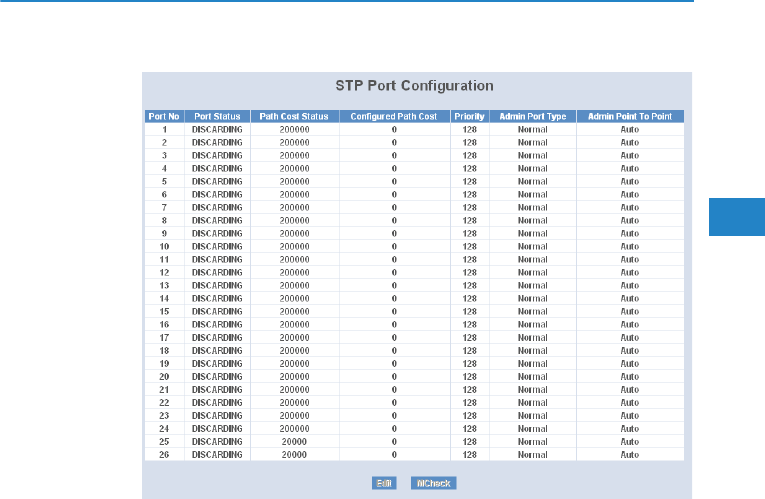Click Auto point-to-point for port 21
The height and width of the screenshot is (499, 765).
630,389
